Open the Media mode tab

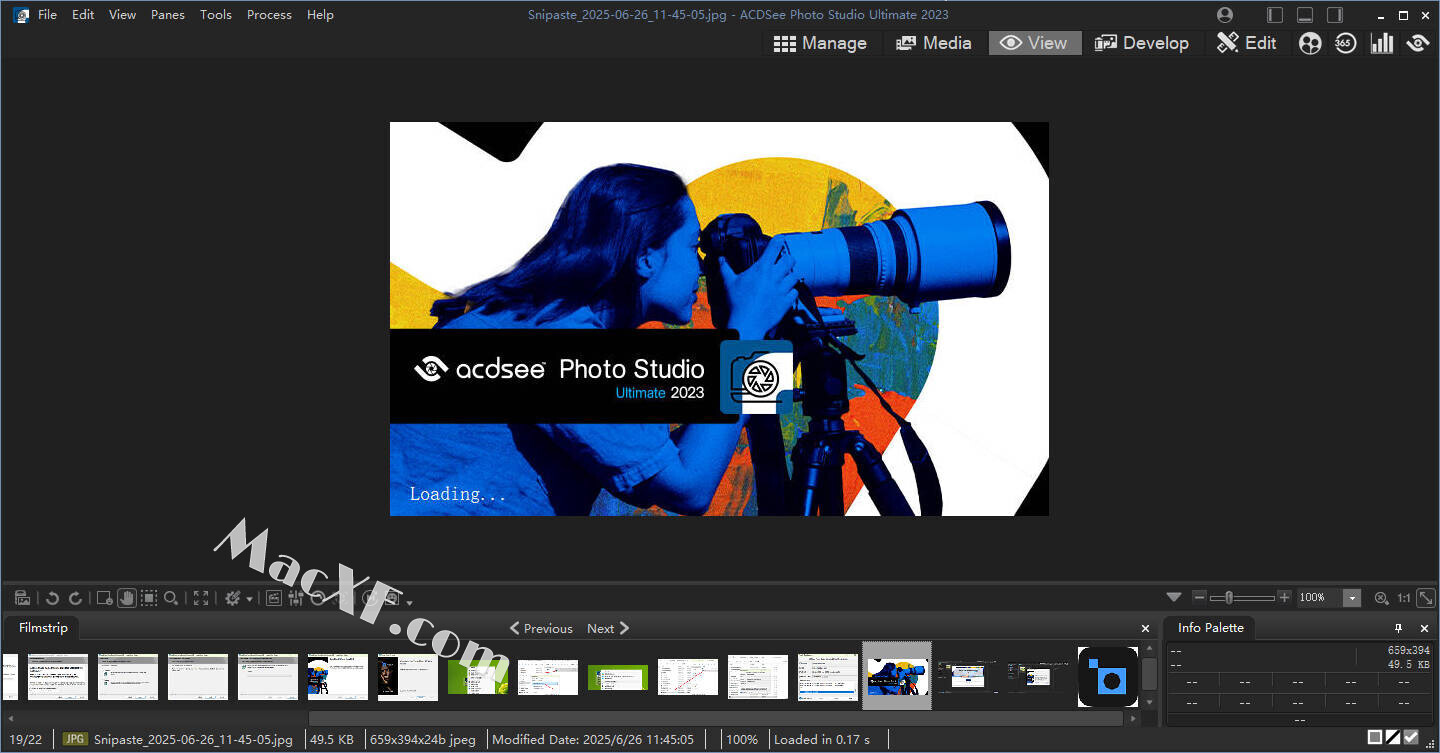point(933,43)
